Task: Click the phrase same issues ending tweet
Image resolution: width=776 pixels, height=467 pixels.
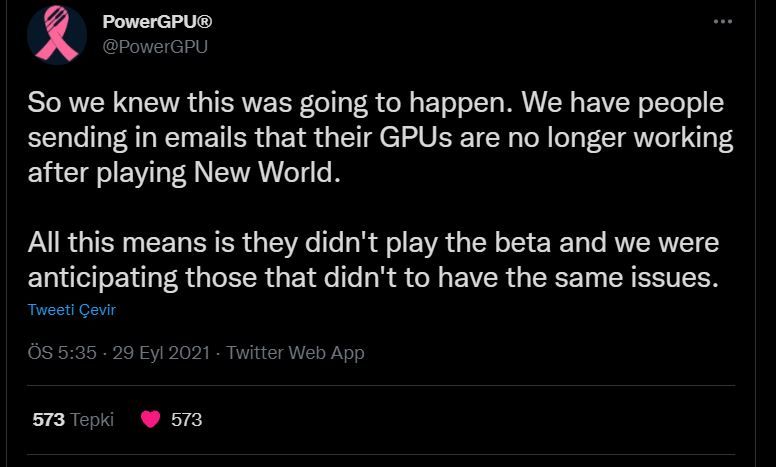Action: (636, 278)
